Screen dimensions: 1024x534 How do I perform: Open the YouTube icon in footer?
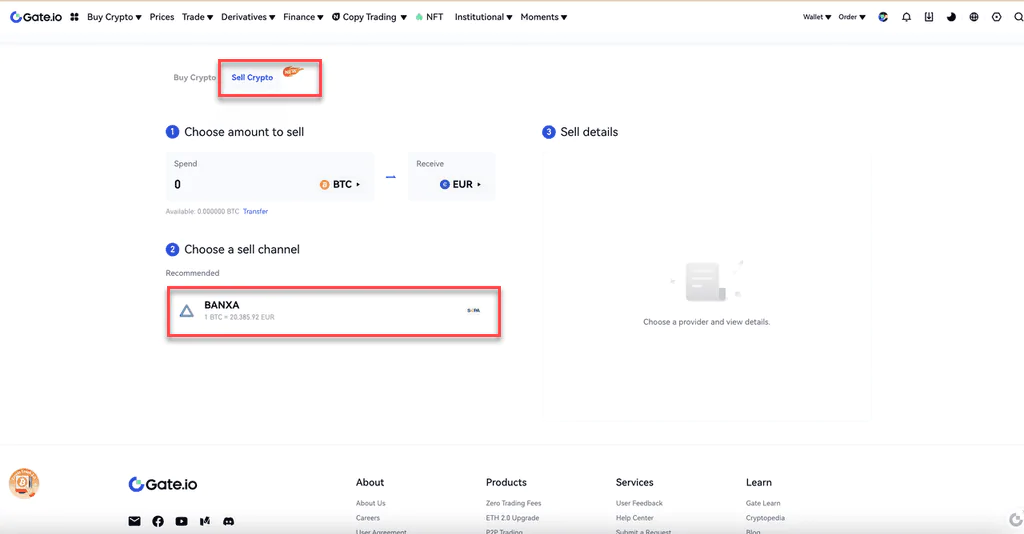coord(182,521)
